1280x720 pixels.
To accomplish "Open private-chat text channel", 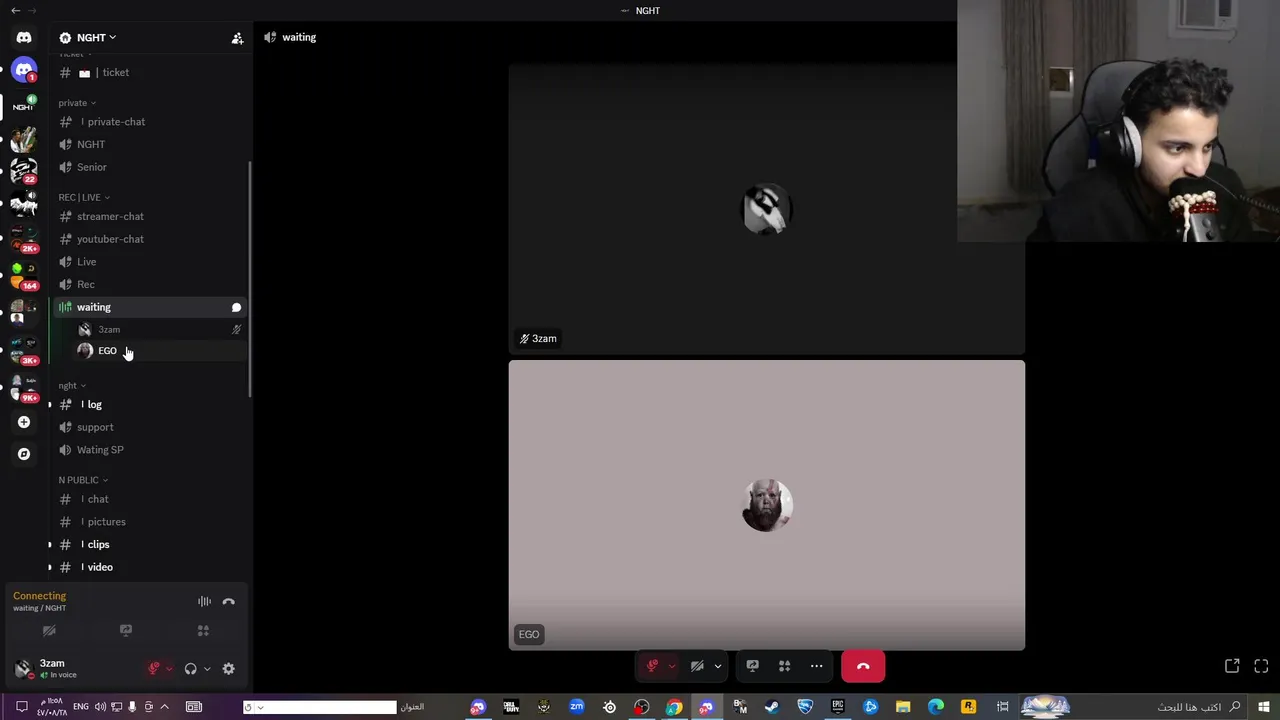I will point(150,122).
